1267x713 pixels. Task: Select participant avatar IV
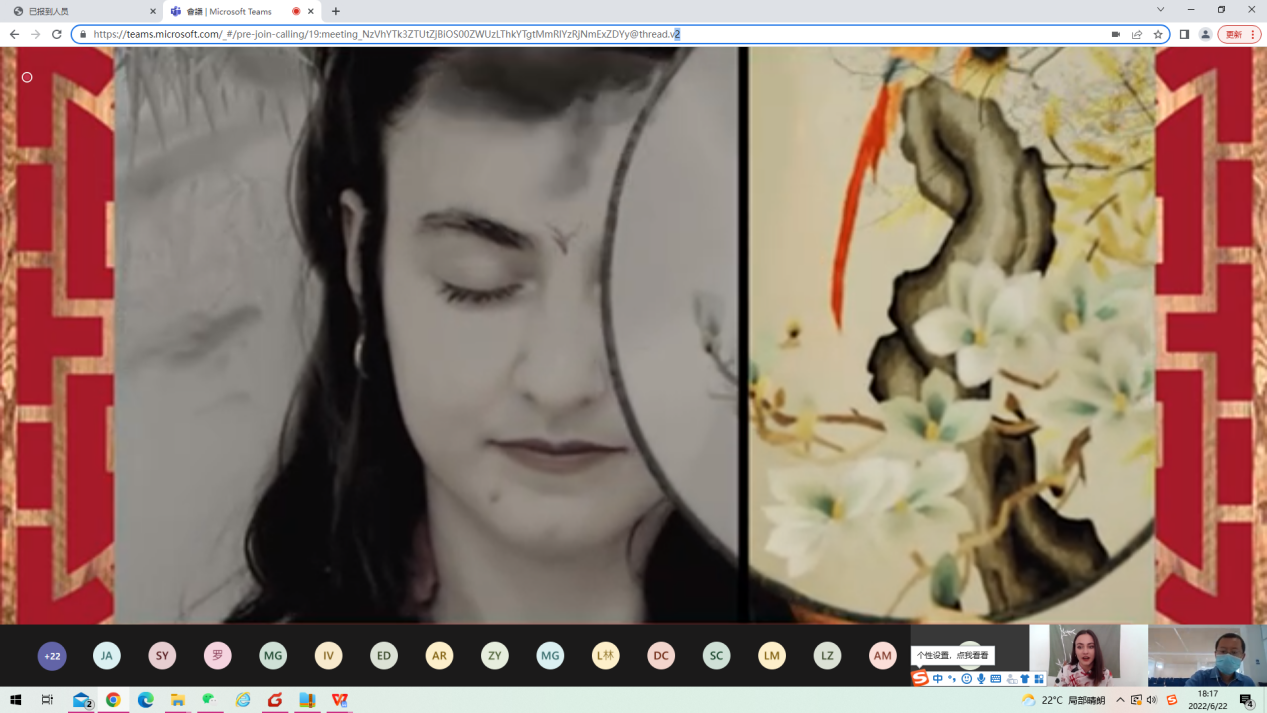[328, 656]
